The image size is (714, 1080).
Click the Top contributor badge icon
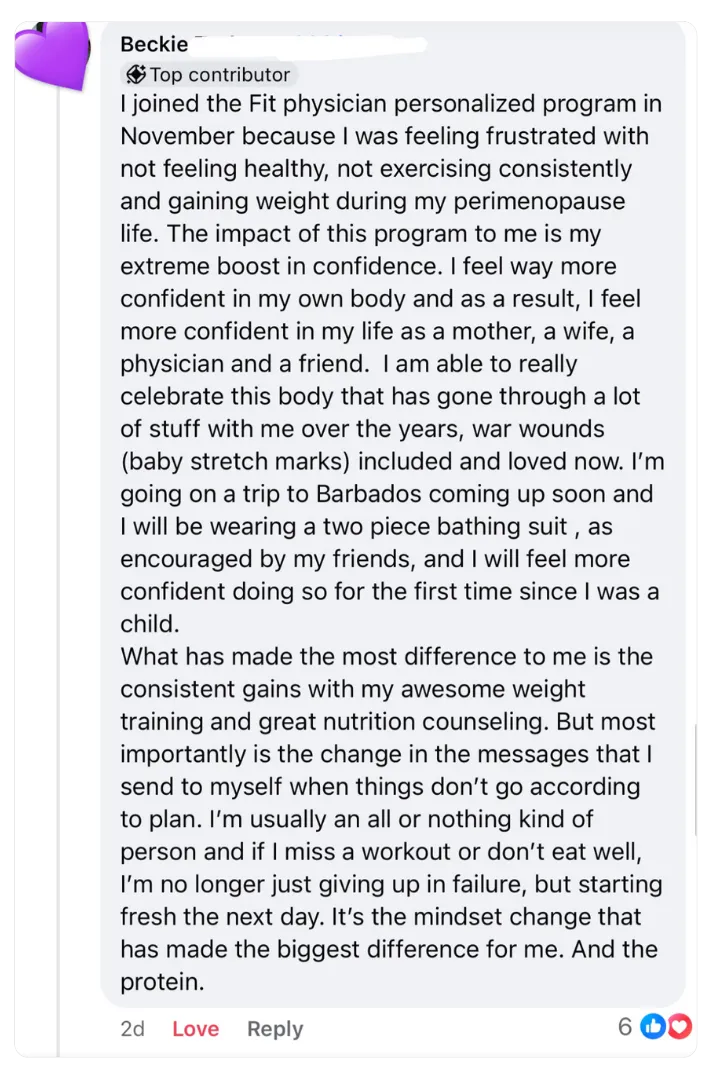[x=136, y=74]
